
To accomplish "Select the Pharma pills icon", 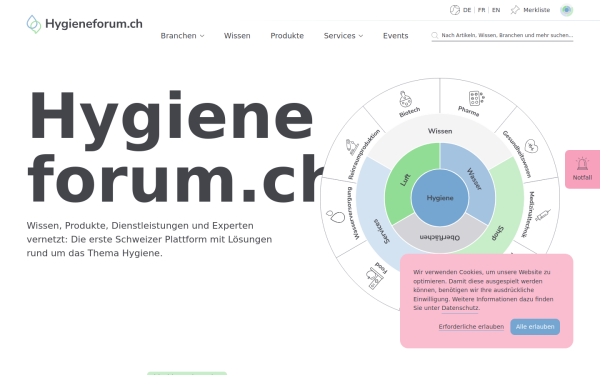I will 476,98.
